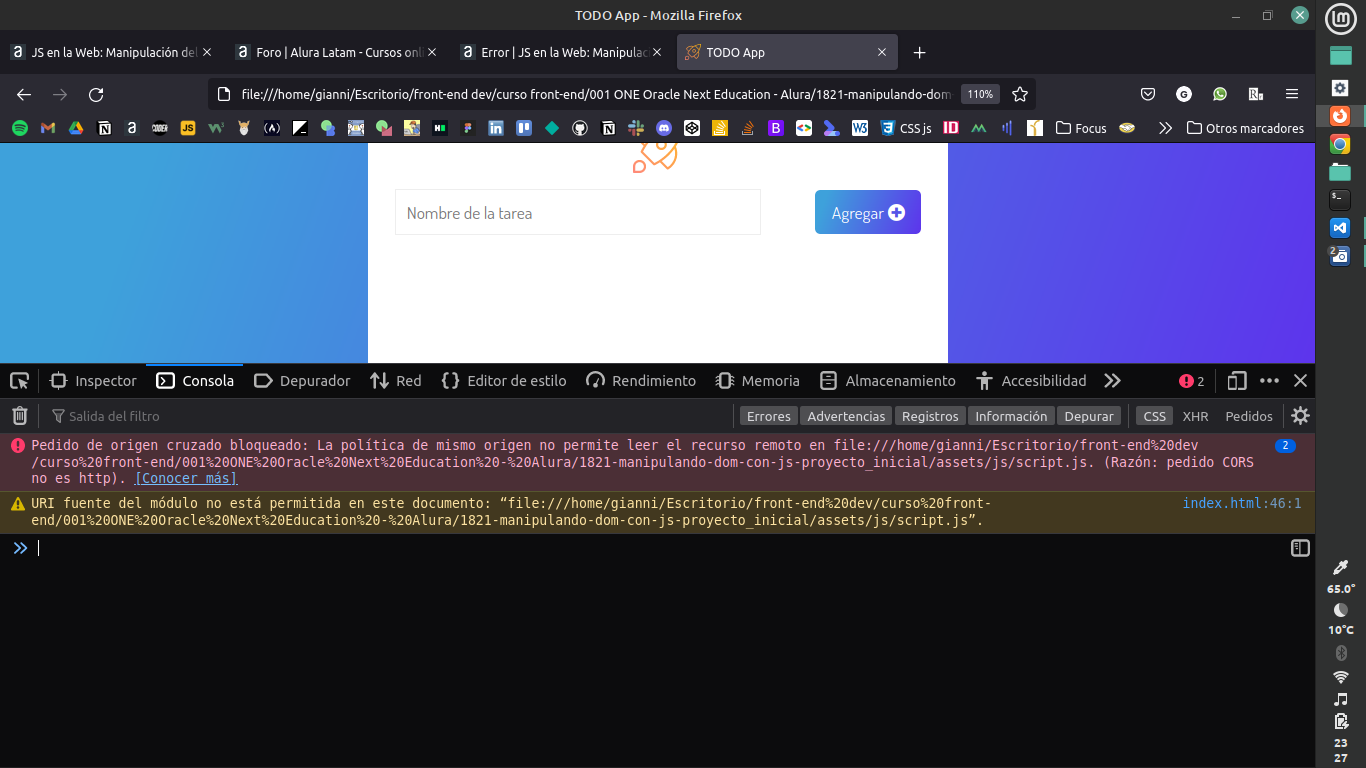Open terminal from the system panel
This screenshot has width=1366, height=768.
click(1340, 199)
